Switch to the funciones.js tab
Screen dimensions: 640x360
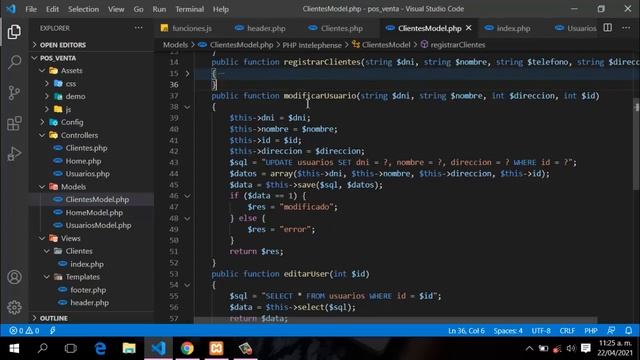click(187, 28)
